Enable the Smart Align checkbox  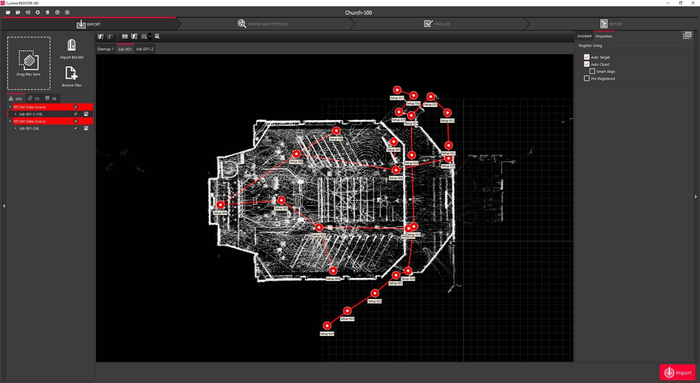[592, 71]
